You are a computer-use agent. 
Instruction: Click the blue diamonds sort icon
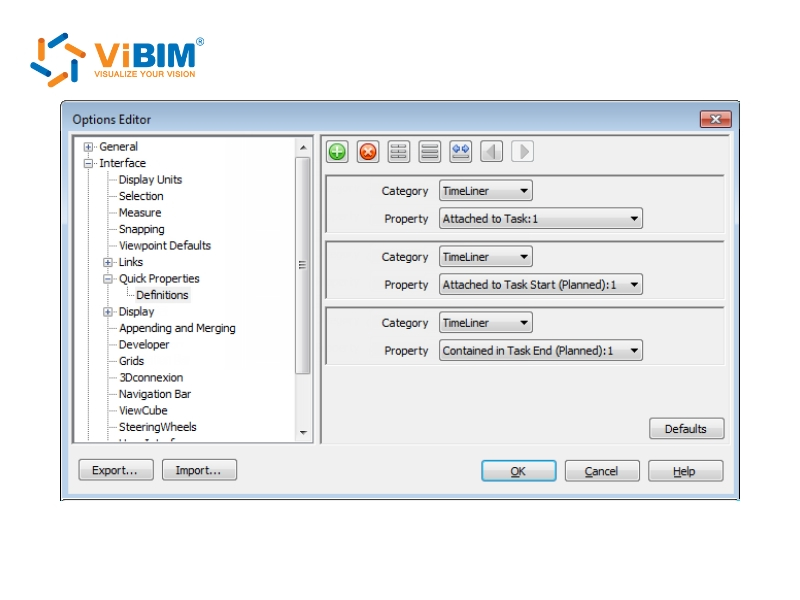click(460, 151)
